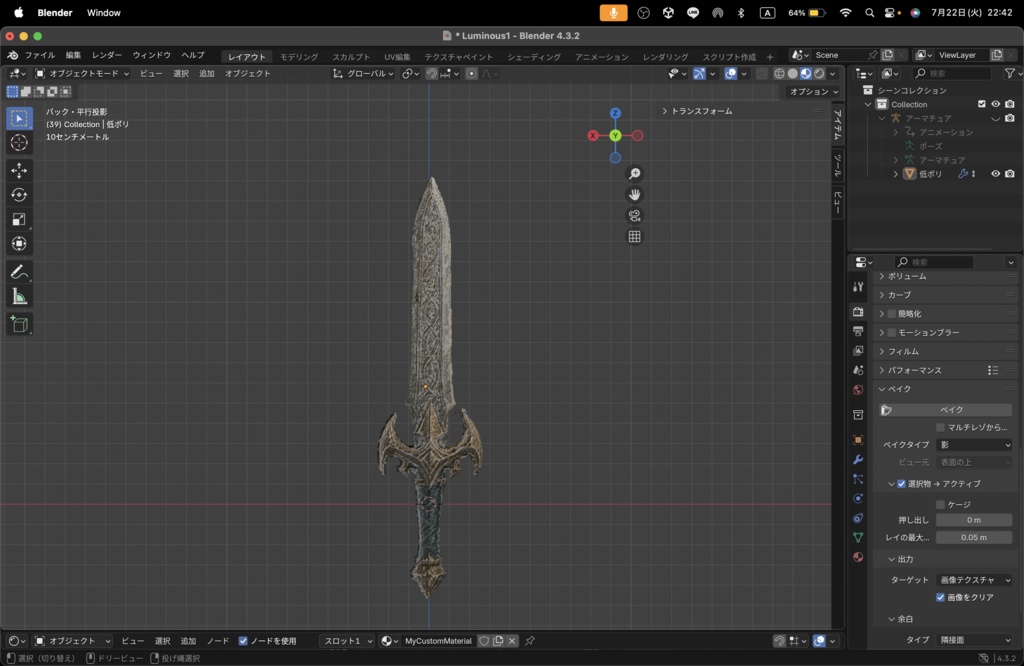
Task: Select the Measure tool
Action: click(x=20, y=295)
